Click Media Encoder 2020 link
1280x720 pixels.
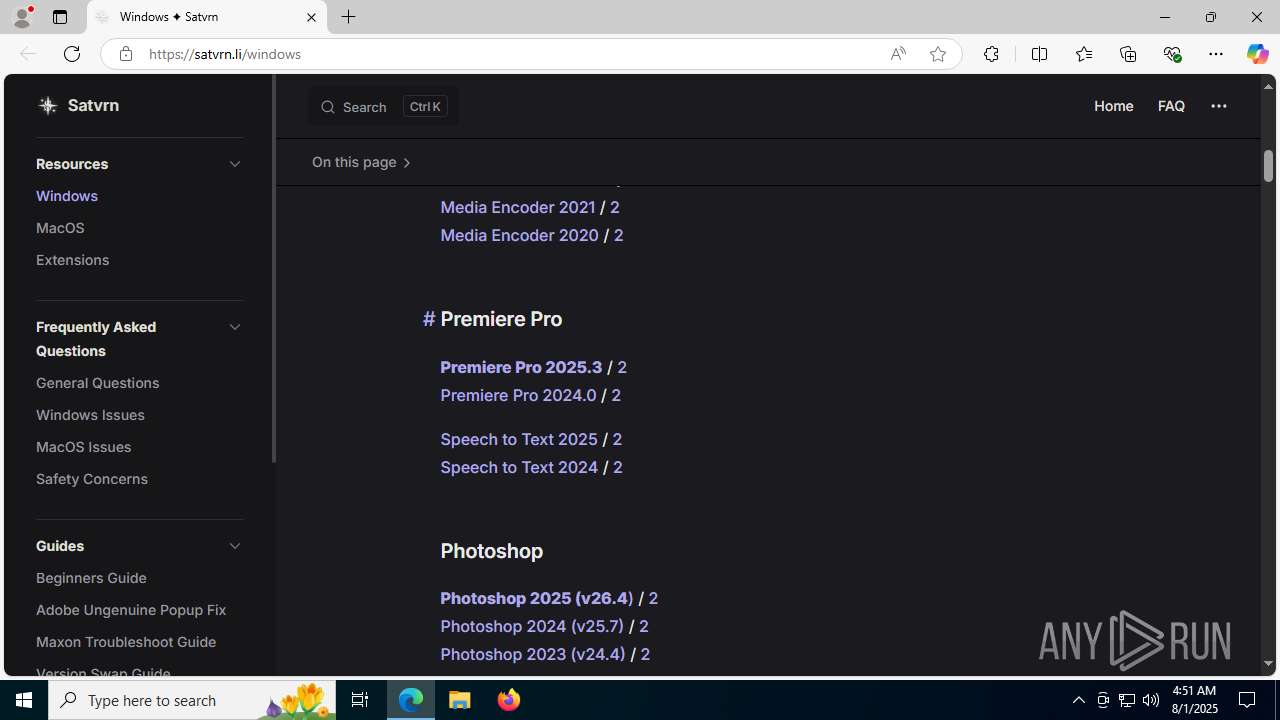[519, 235]
